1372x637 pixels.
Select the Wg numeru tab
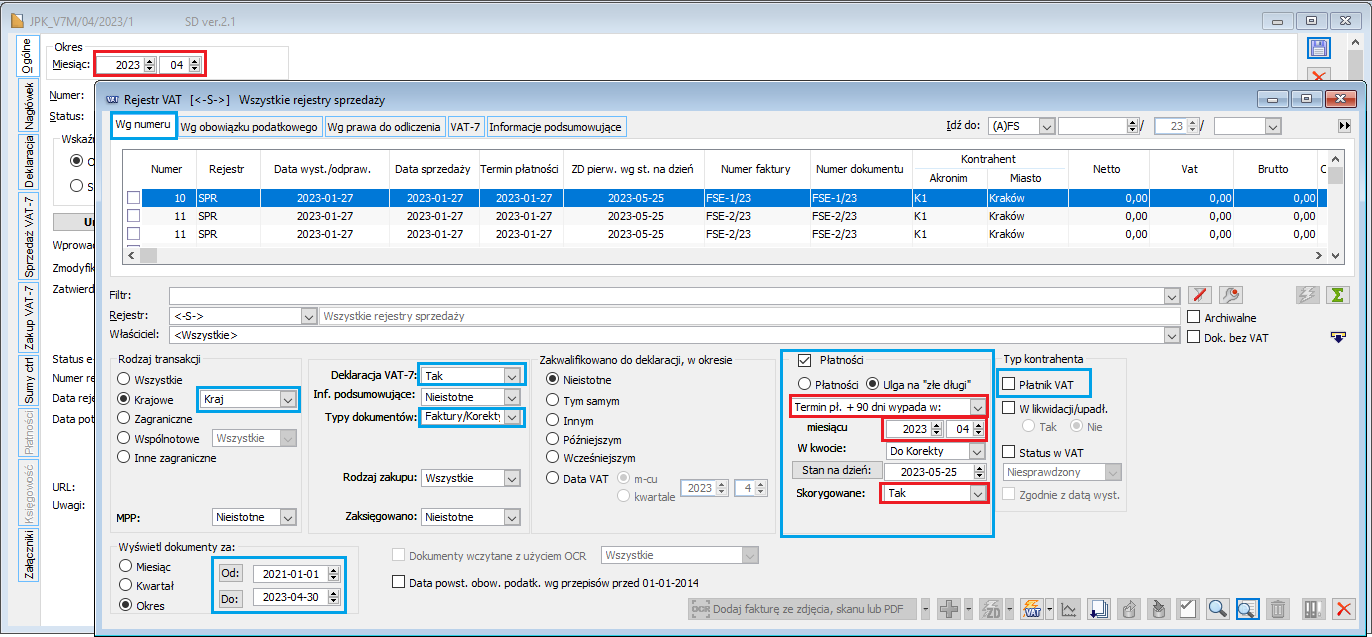[x=143, y=125]
